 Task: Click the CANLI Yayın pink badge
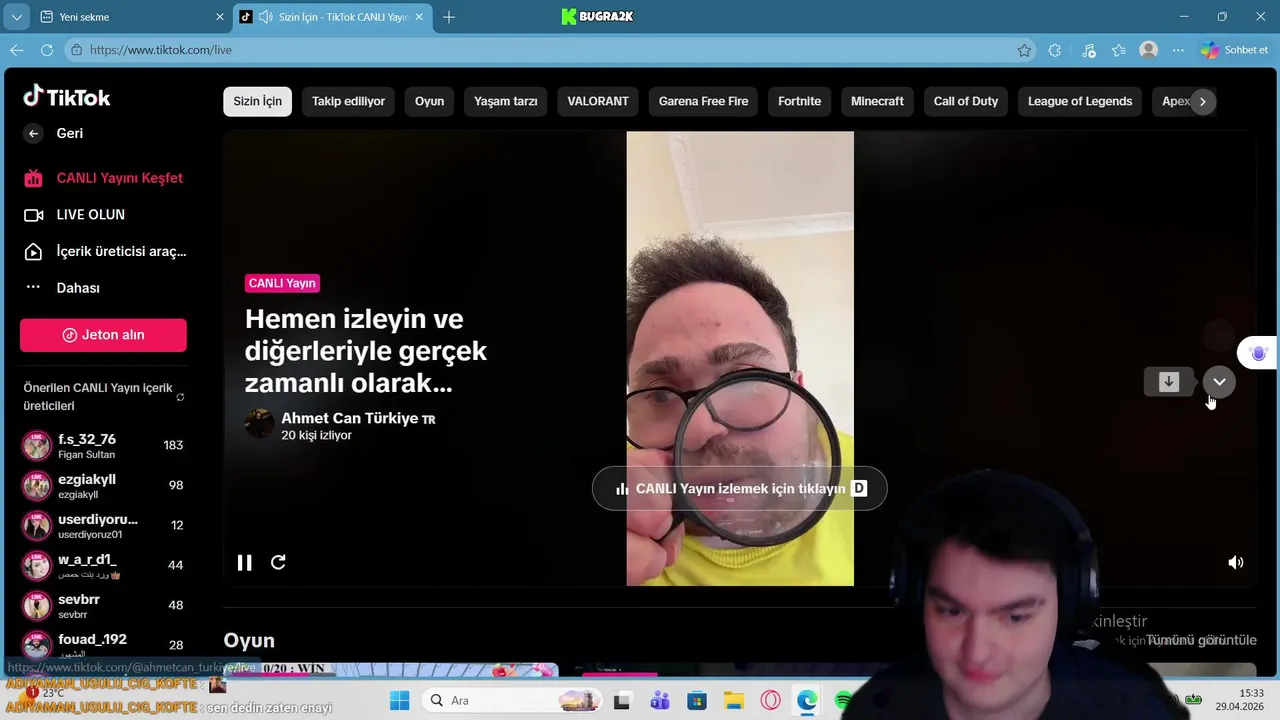point(282,283)
